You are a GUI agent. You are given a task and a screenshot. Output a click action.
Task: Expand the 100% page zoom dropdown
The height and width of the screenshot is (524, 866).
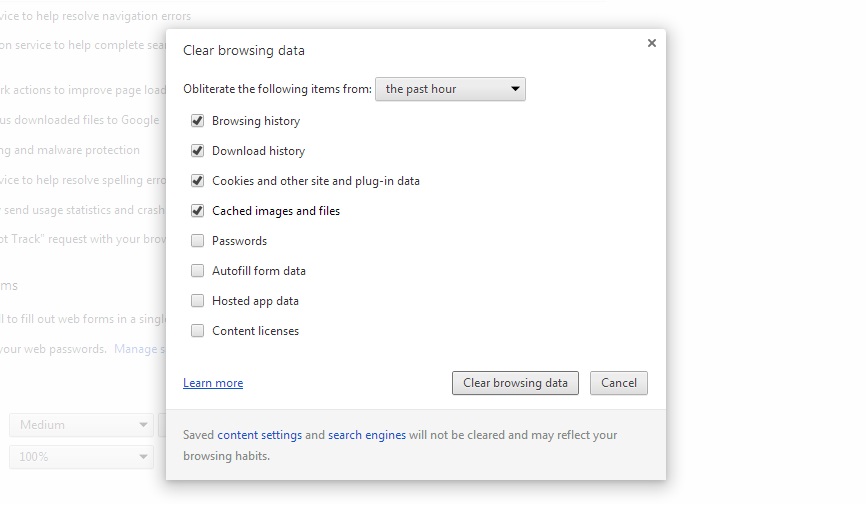coord(81,457)
